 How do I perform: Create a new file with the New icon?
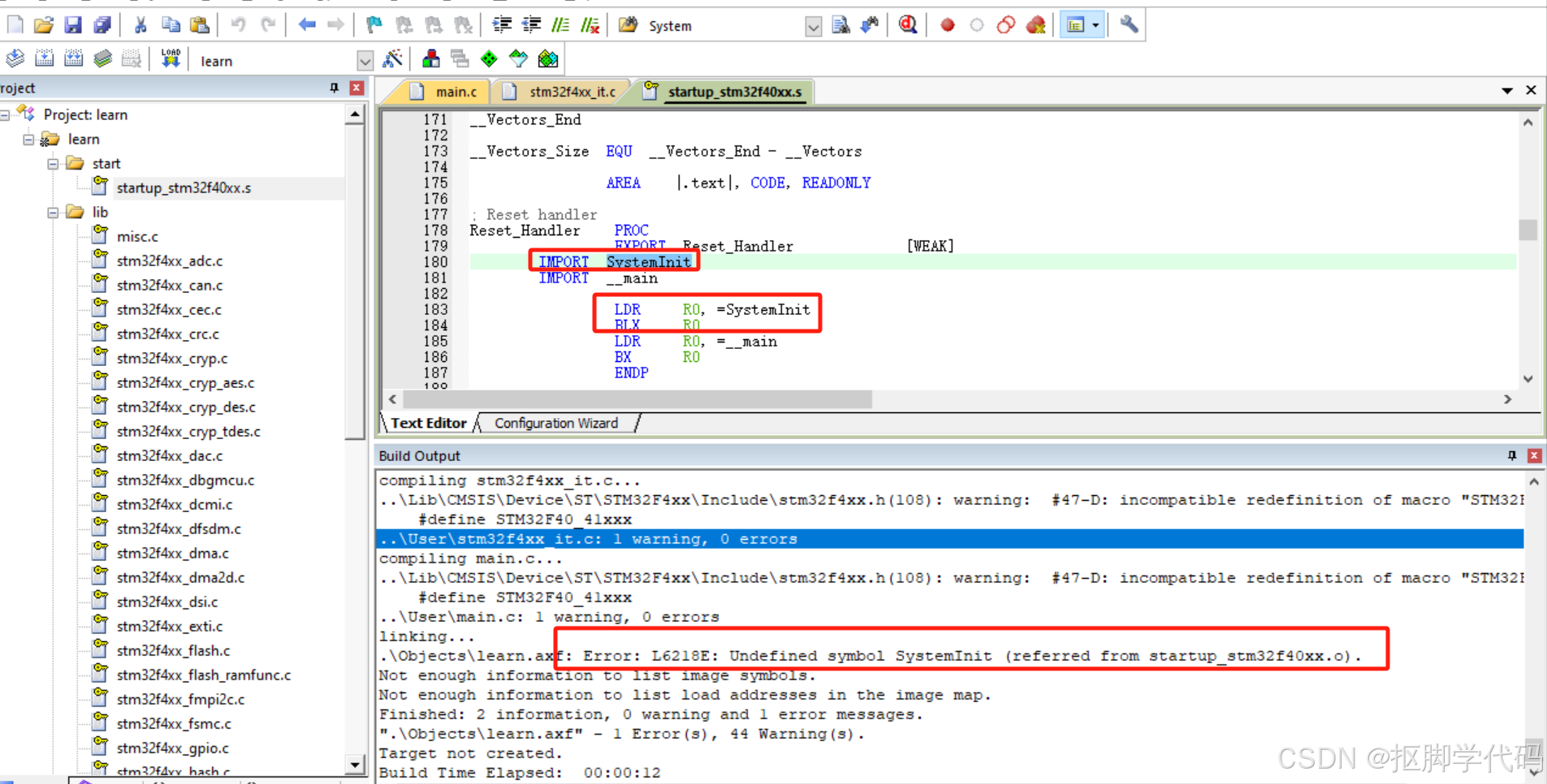(15, 25)
